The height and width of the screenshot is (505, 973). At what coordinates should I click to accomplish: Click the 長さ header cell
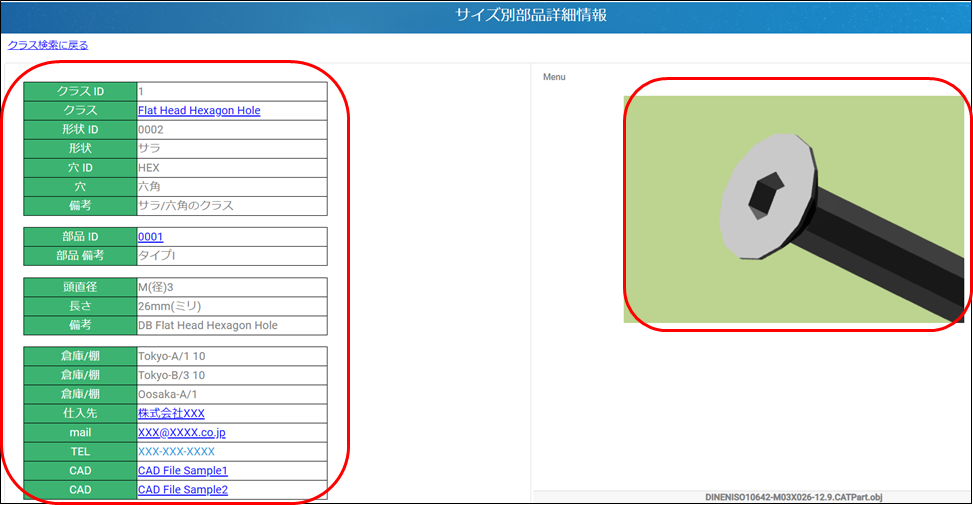pos(80,306)
